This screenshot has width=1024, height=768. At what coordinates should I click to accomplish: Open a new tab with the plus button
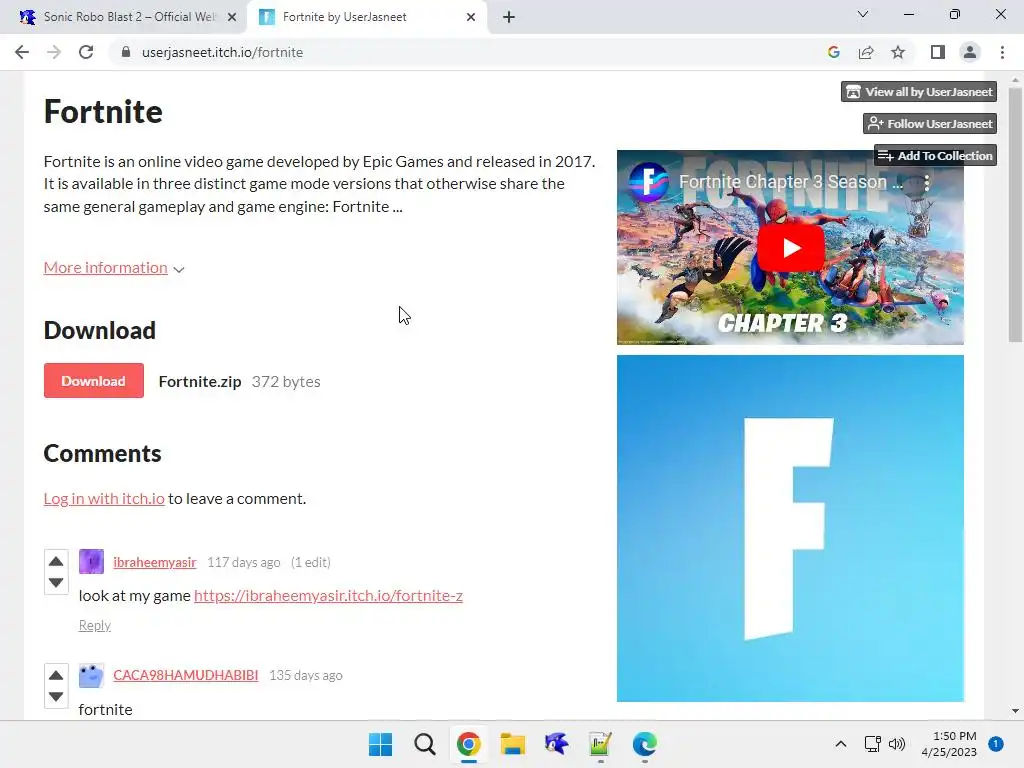coord(509,17)
